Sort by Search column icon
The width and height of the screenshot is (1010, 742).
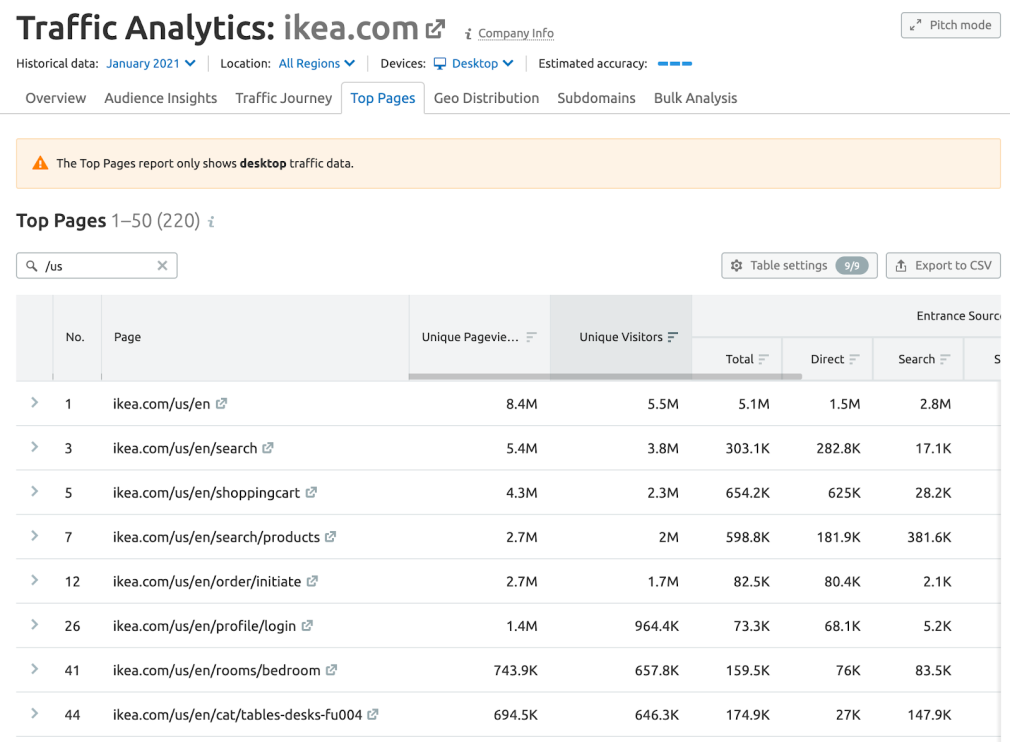946,359
